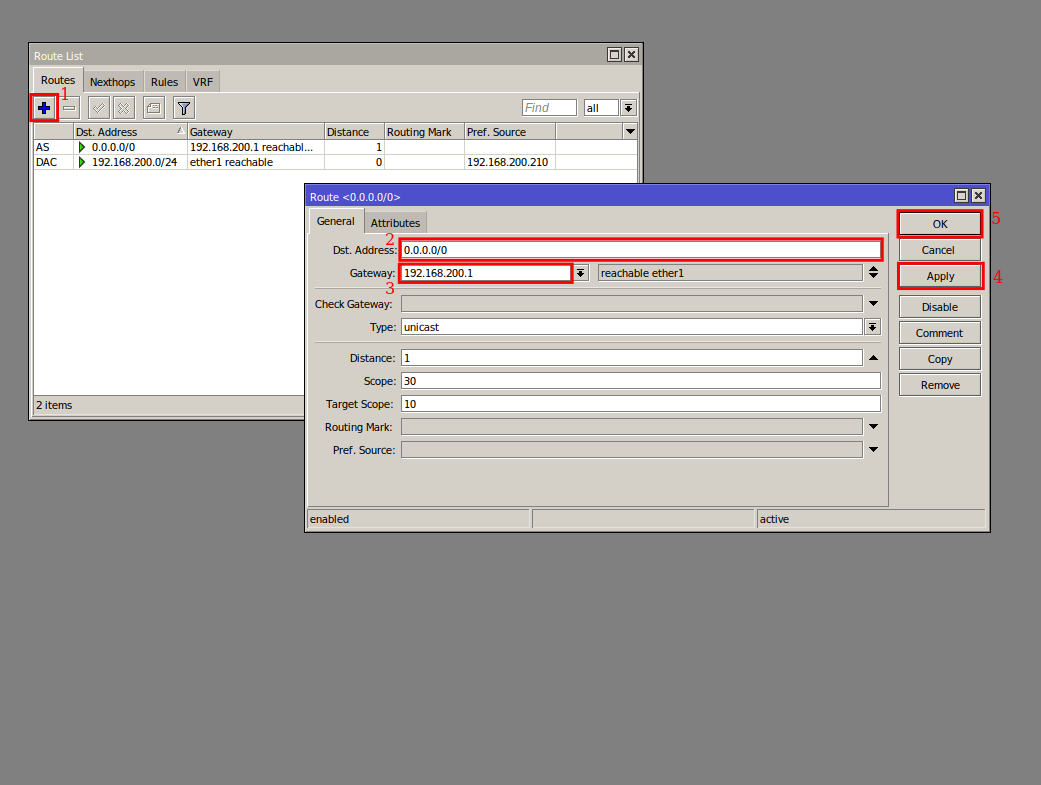Open the Routing Mark dropdown
Screen dimensions: 1041x785
[873, 426]
